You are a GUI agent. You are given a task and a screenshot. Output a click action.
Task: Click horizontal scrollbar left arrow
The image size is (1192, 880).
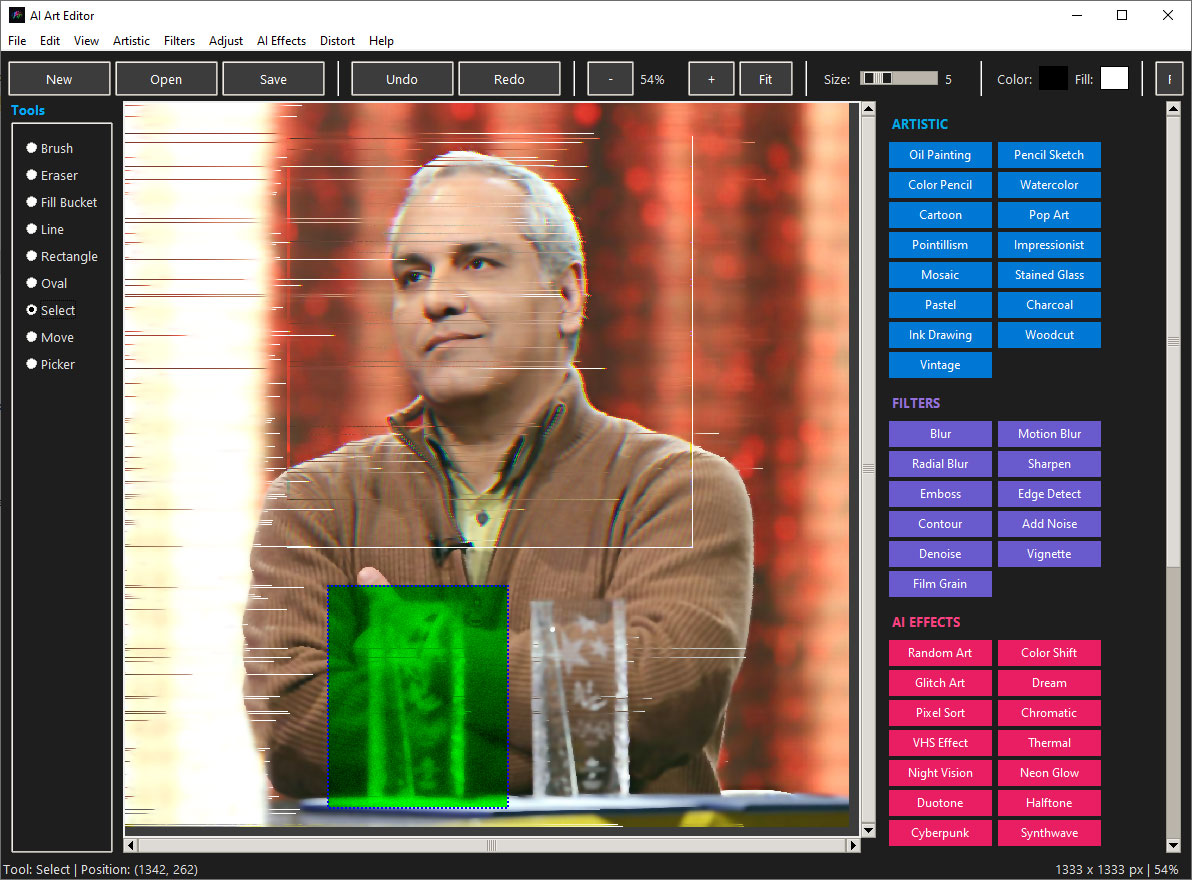point(131,845)
